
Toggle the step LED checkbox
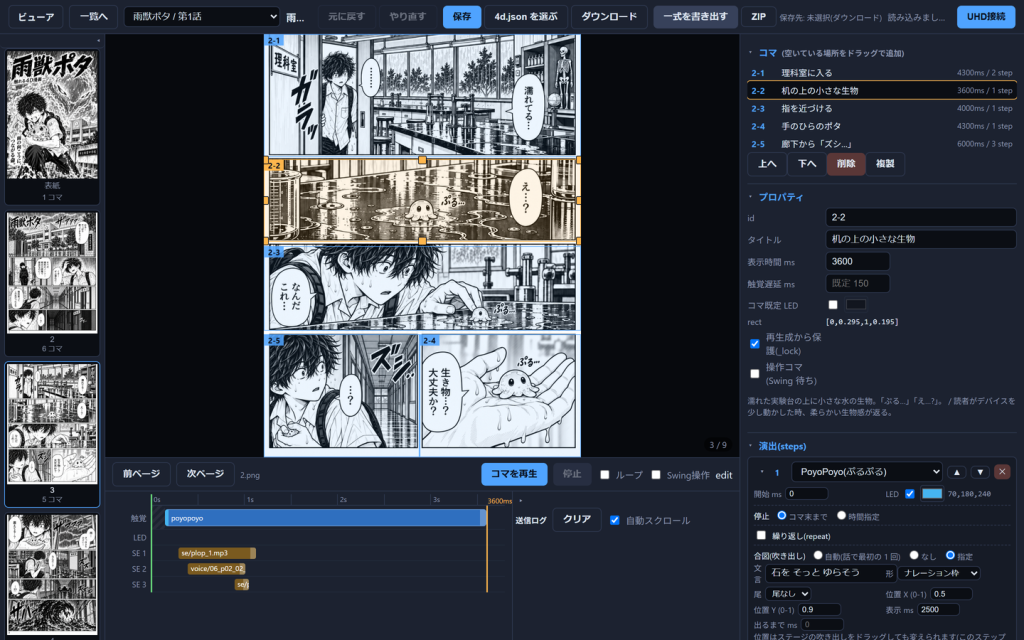tap(910, 494)
